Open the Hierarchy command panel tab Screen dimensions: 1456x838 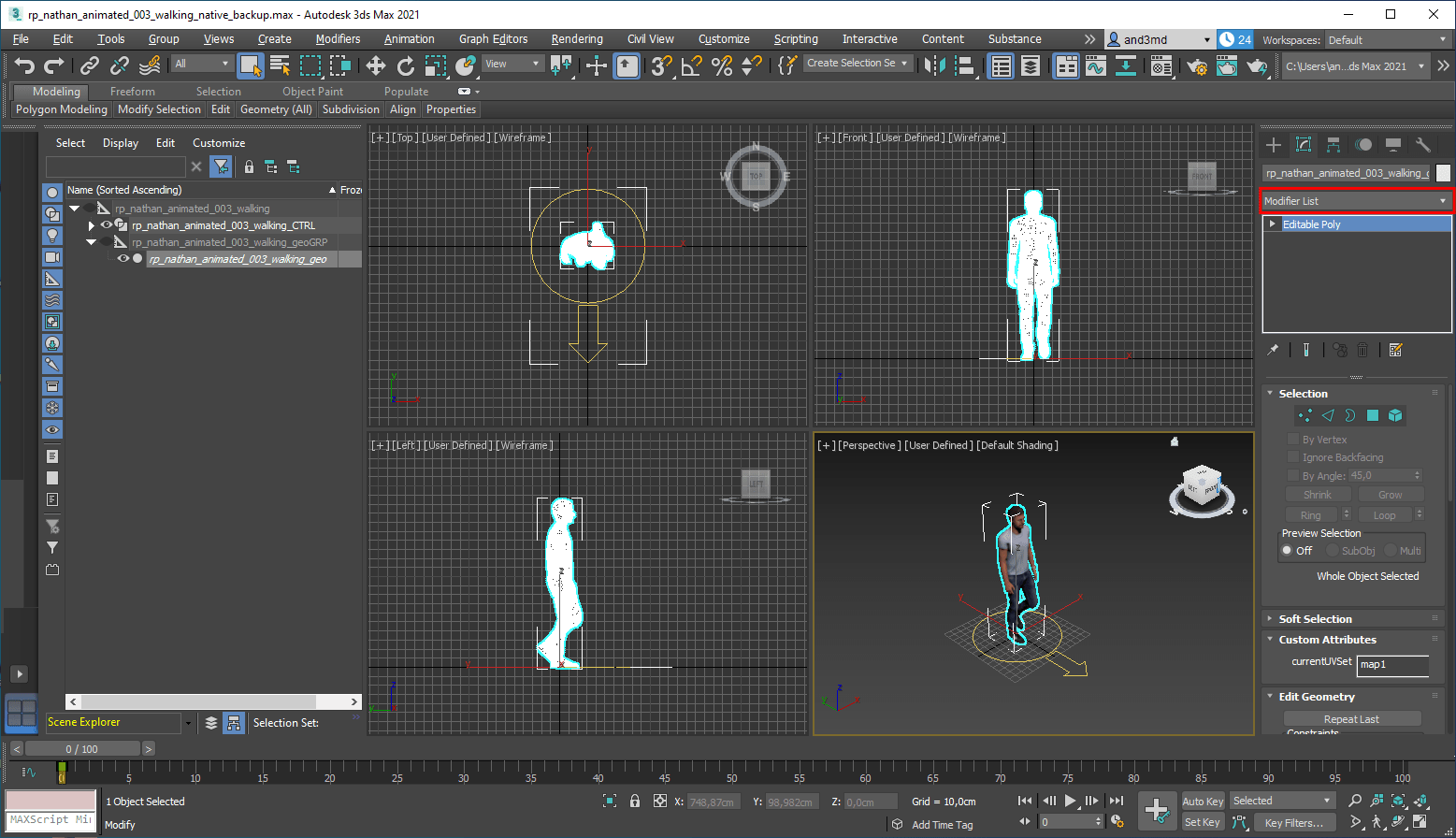[1333, 145]
